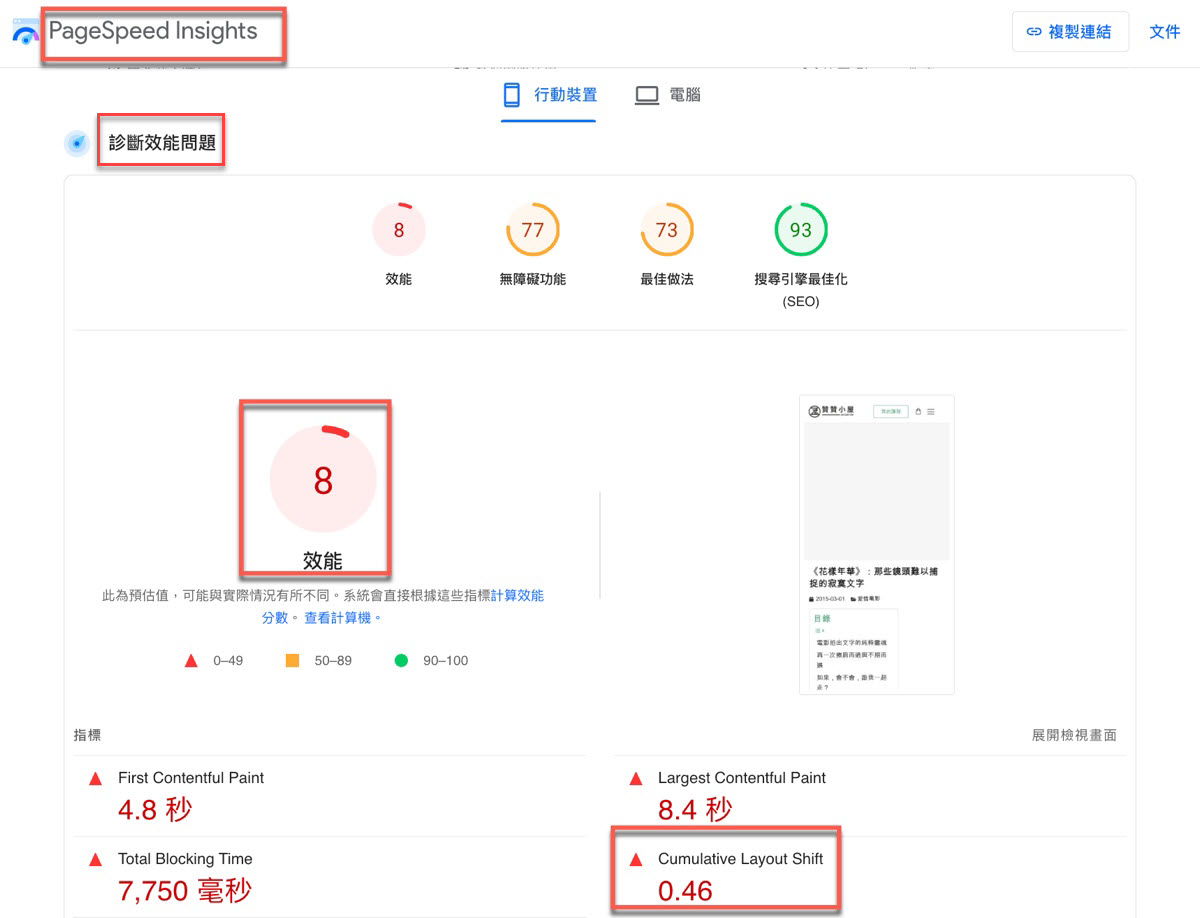The height and width of the screenshot is (918, 1200).
Task: Switch to the 行動裝置 mobile tab
Action: click(x=549, y=96)
